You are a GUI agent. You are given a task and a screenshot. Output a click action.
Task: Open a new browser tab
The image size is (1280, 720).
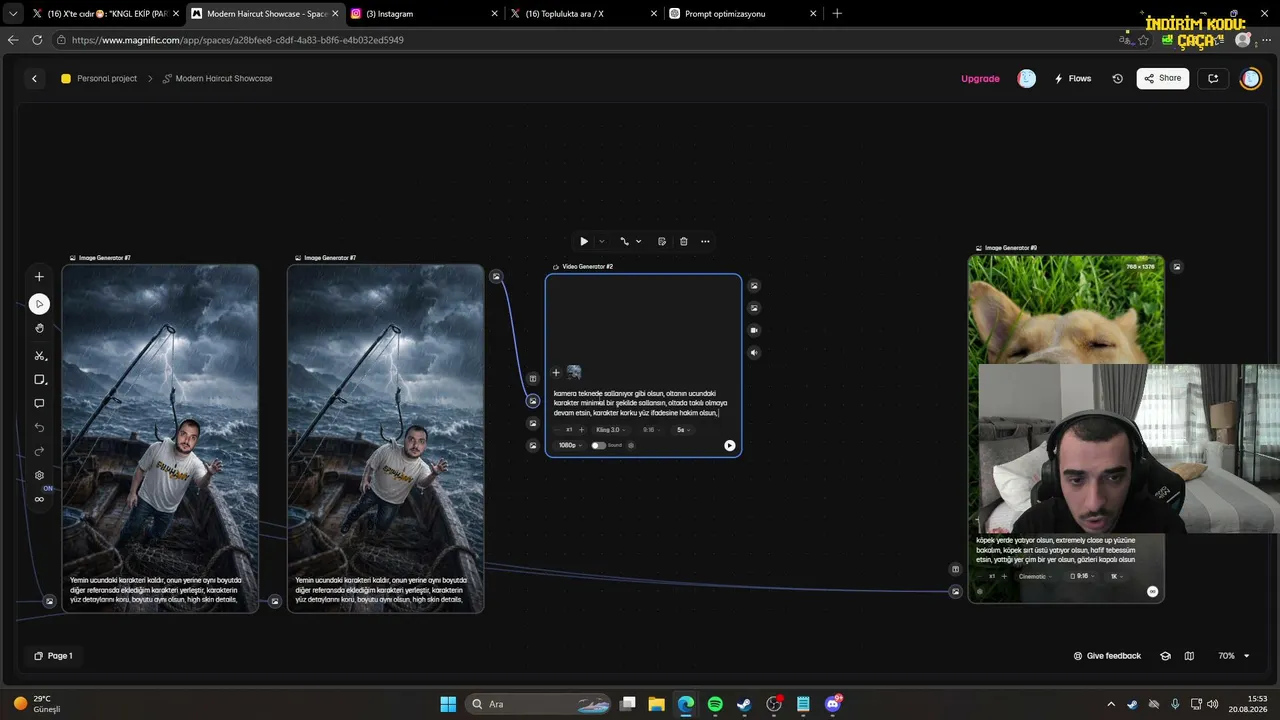pos(837,14)
